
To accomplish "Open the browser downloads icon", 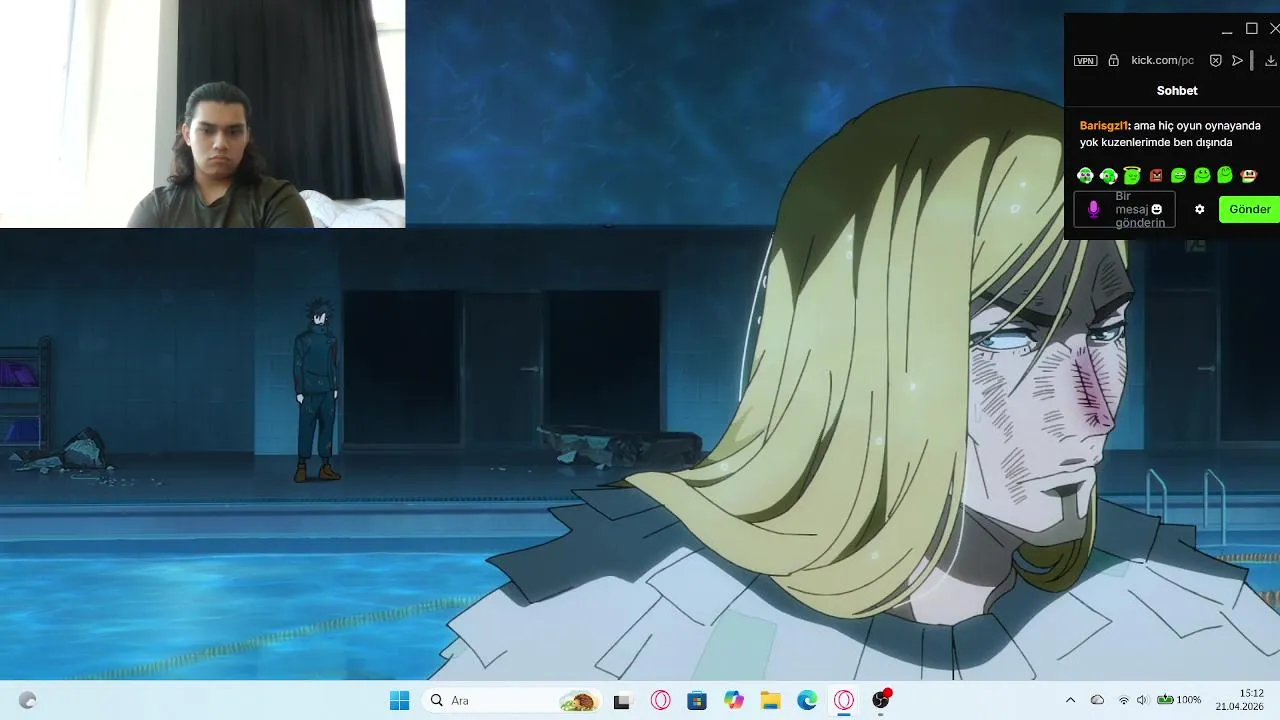I will pos(1270,60).
